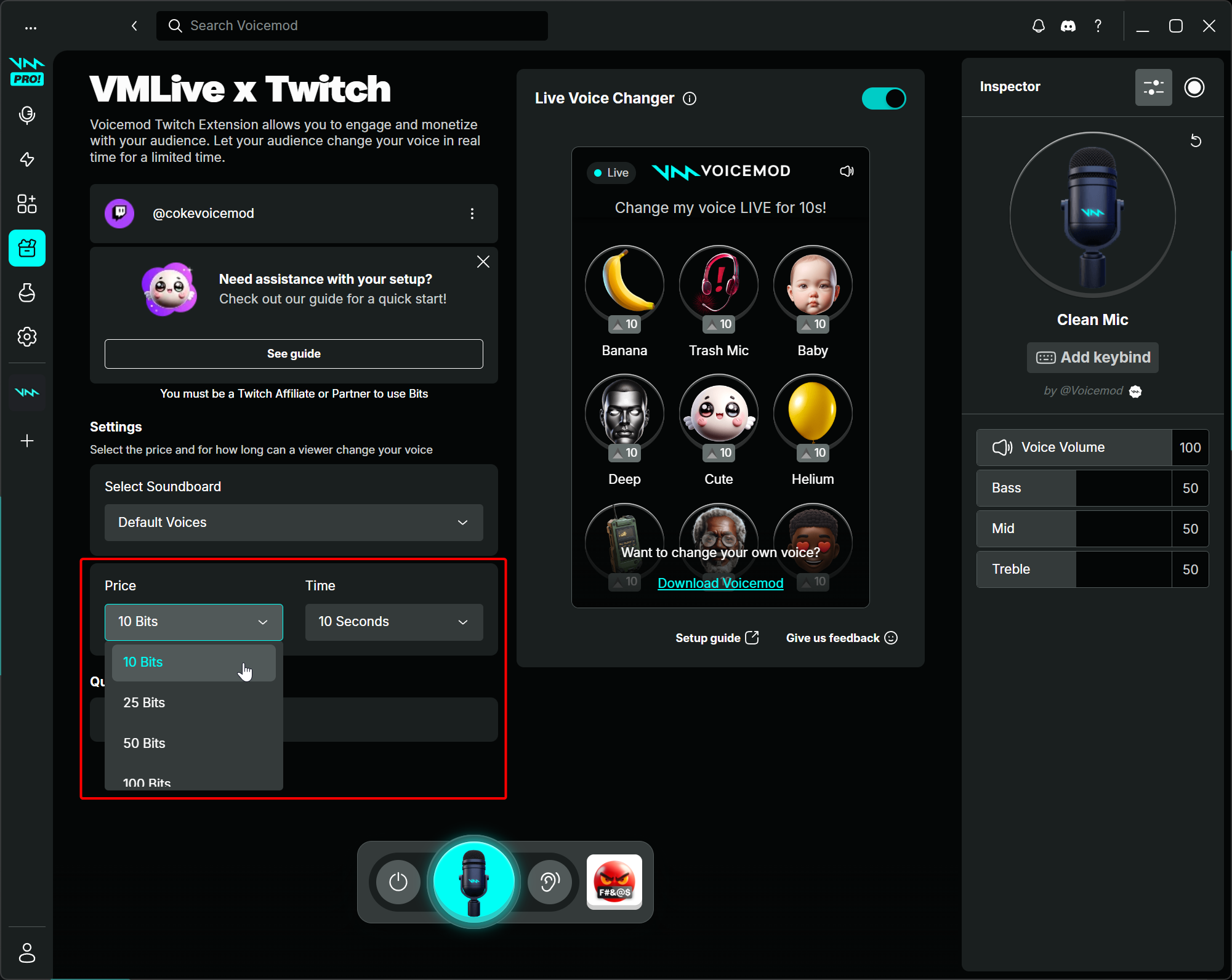Open the Soundboard sidebar icon

26,159
